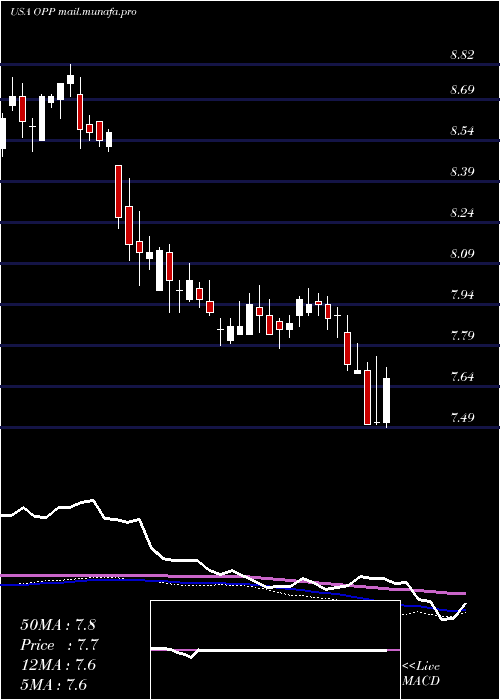The width and height of the screenshot is (500, 700).
Task: Click the 7.94 price axis label
Action: 462,295
